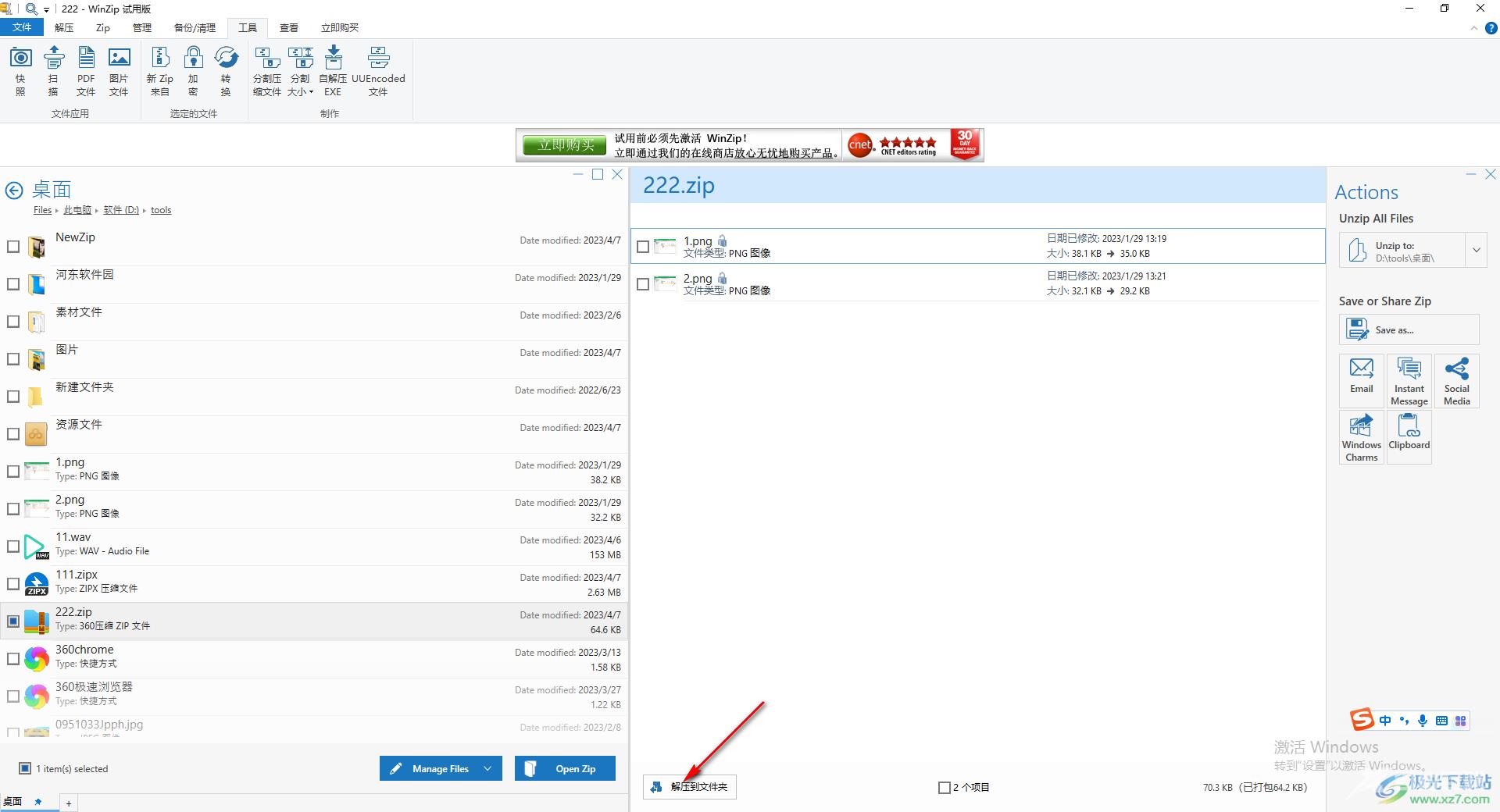Image resolution: width=1500 pixels, height=812 pixels.
Task: Copy zip to Clipboard
Action: (1409, 437)
